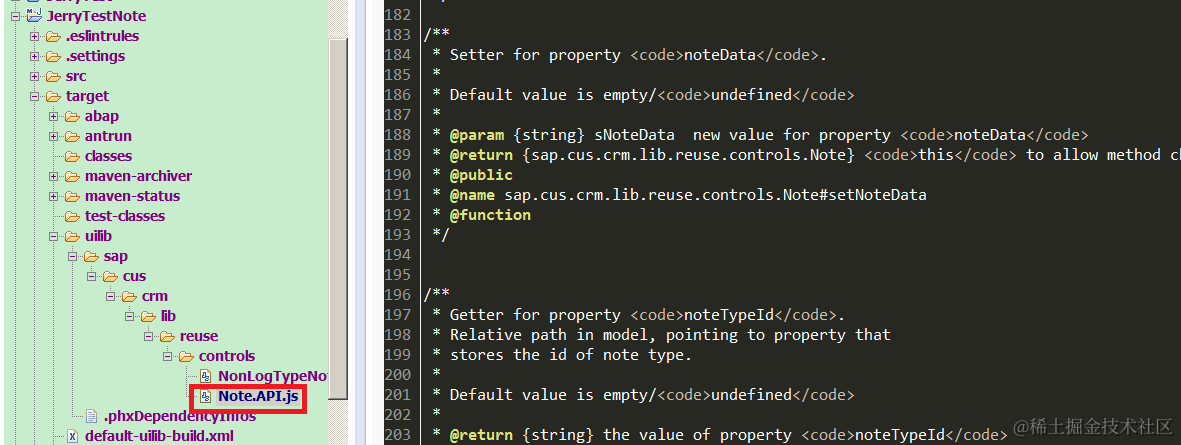Click the abap folder icon

click(72, 117)
